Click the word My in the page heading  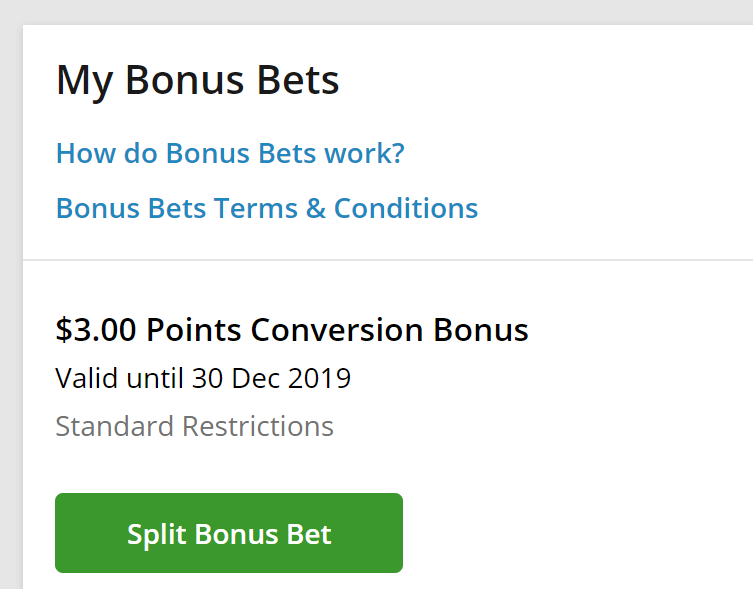85,82
